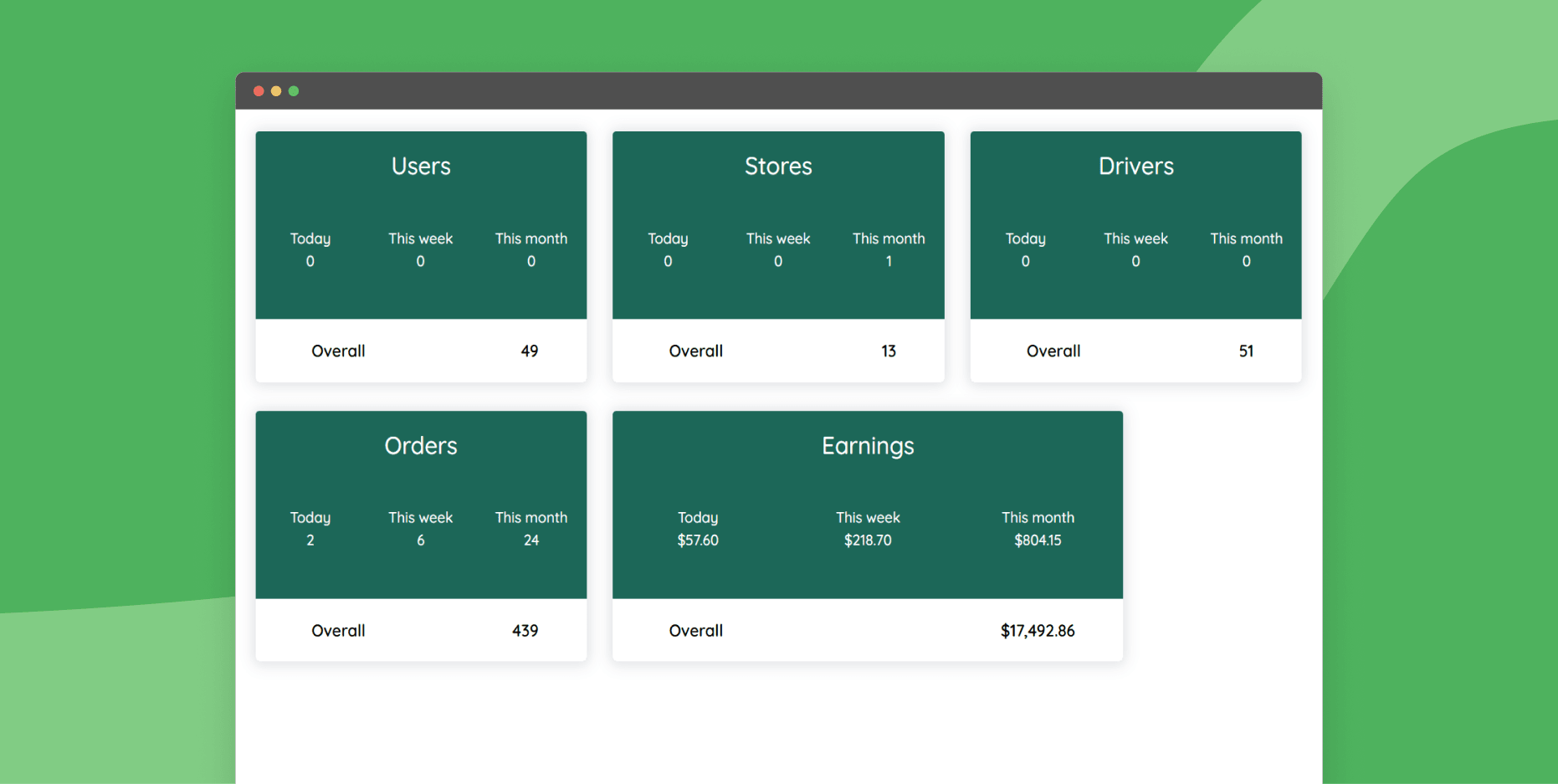Image resolution: width=1558 pixels, height=784 pixels.
Task: Click the red close window dot
Action: tap(259, 91)
